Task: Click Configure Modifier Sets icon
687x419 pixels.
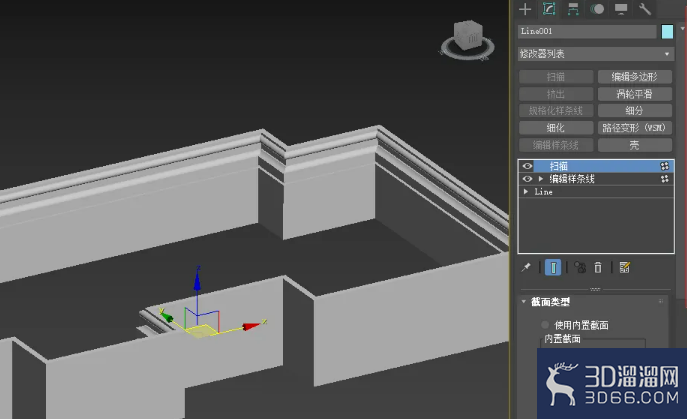Action: [x=625, y=267]
